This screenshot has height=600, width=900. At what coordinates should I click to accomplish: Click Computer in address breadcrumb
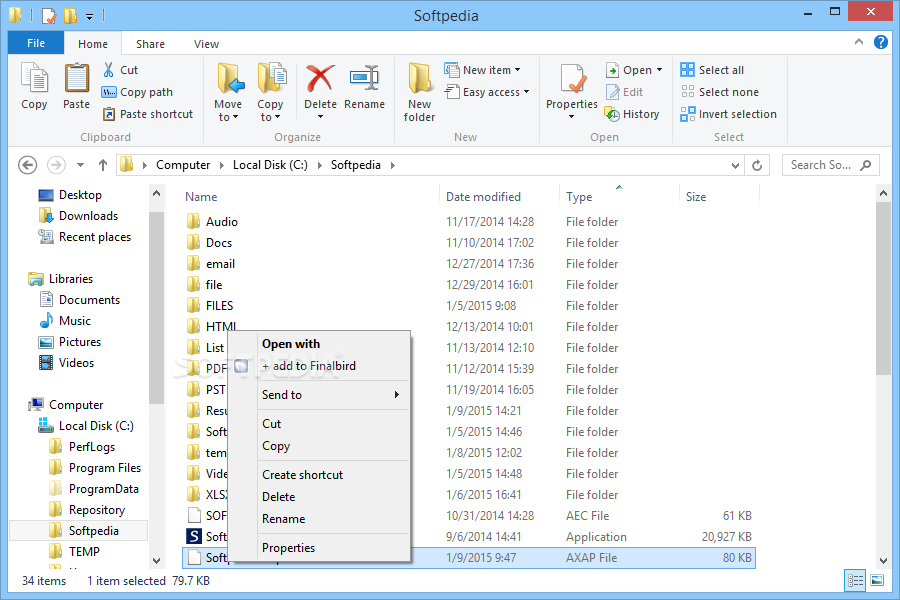point(183,165)
